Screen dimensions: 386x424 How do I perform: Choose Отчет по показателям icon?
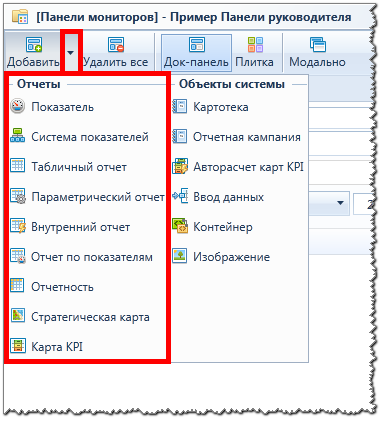[18, 256]
